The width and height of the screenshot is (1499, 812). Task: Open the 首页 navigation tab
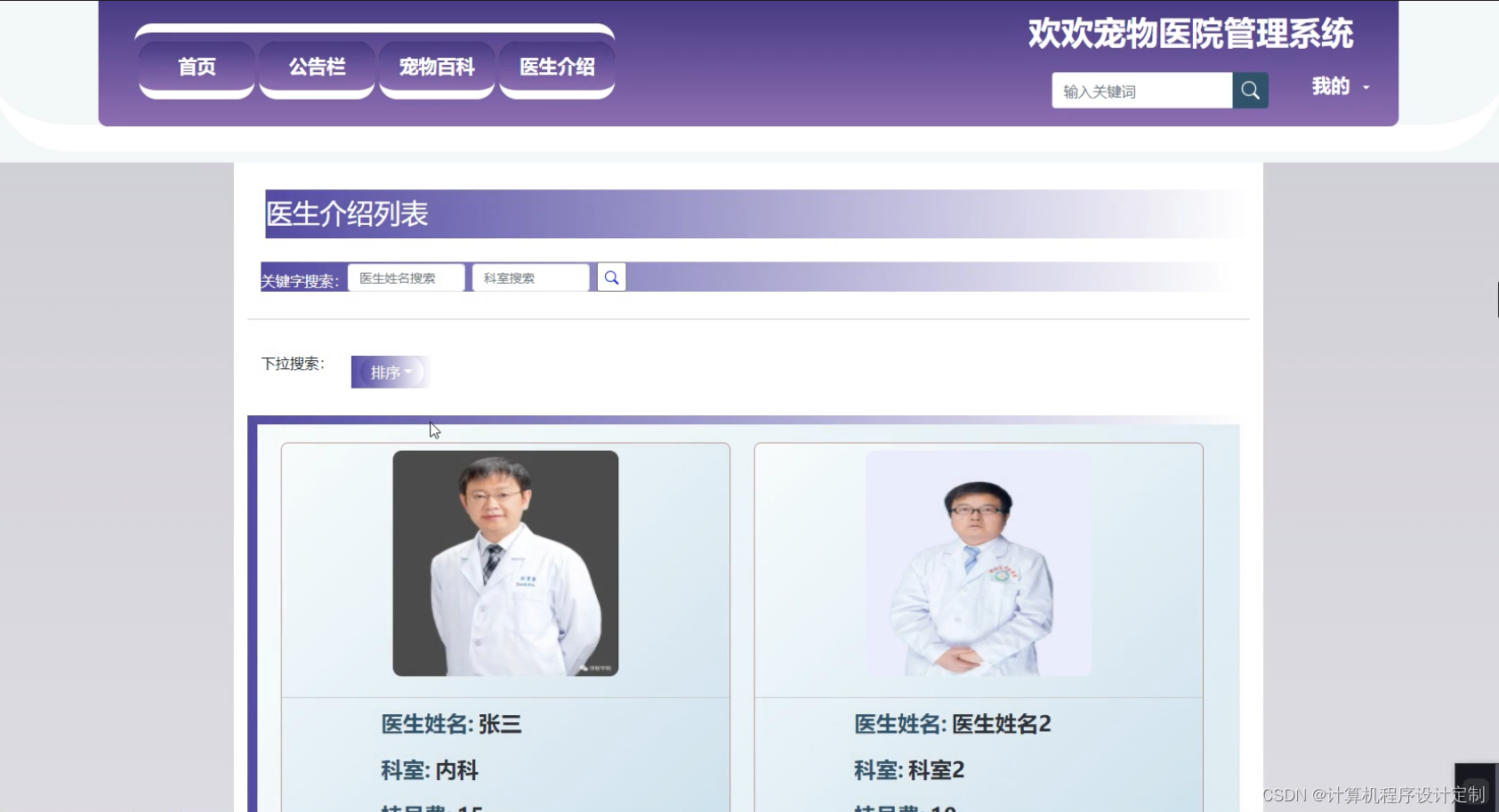(x=197, y=68)
